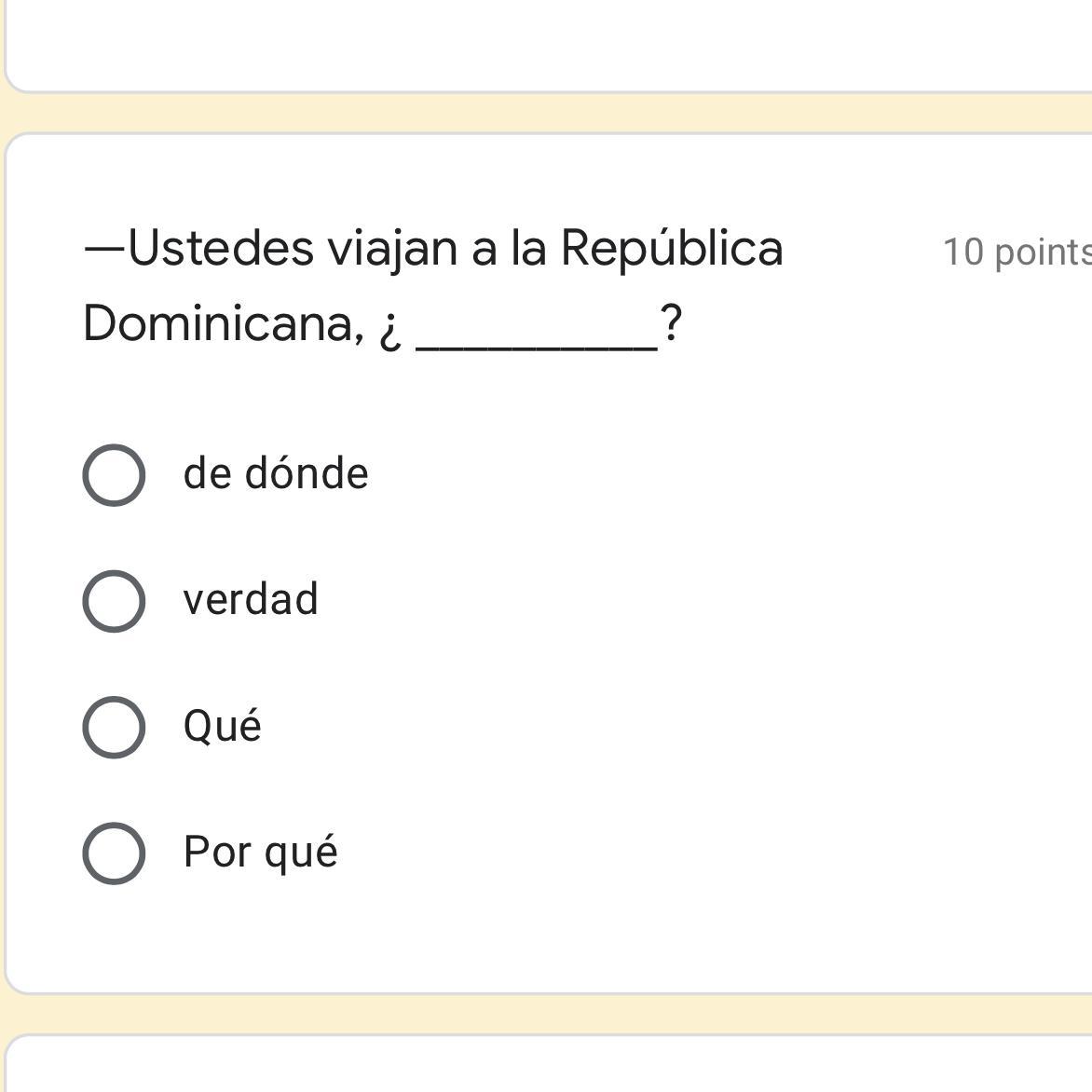The width and height of the screenshot is (1092, 1092).
Task: Click the 'de dónde' option label
Action: 276,474
